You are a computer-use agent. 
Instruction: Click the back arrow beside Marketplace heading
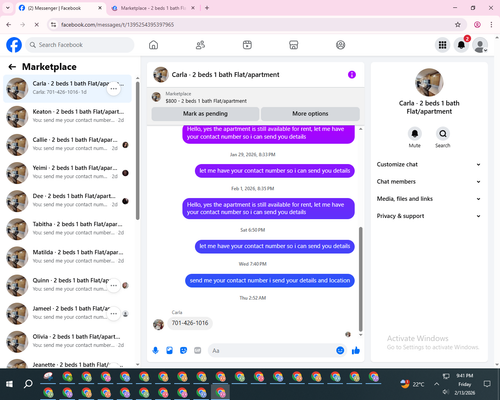point(12,67)
